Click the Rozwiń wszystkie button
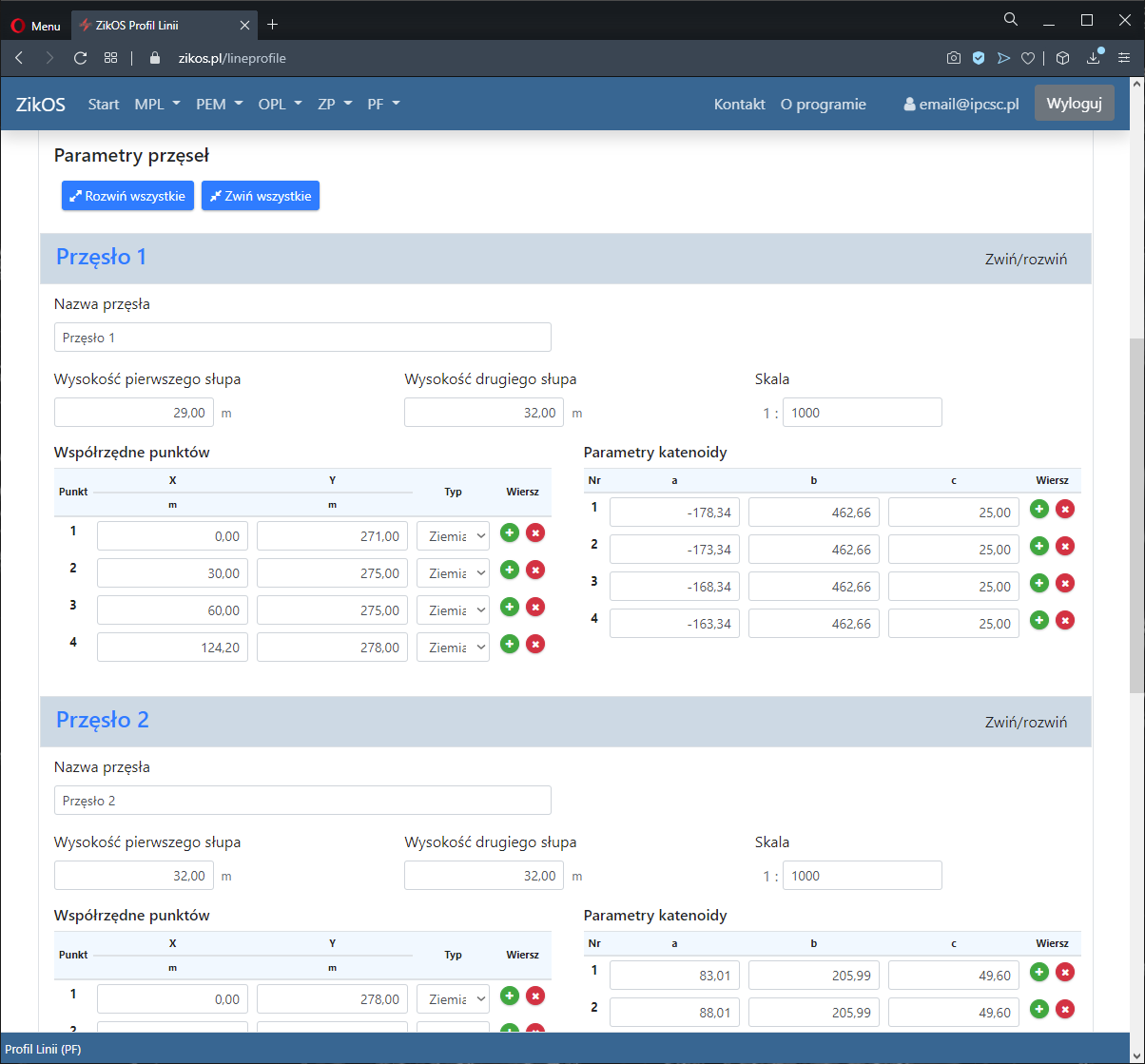This screenshot has height=1064, width=1145. click(x=128, y=196)
